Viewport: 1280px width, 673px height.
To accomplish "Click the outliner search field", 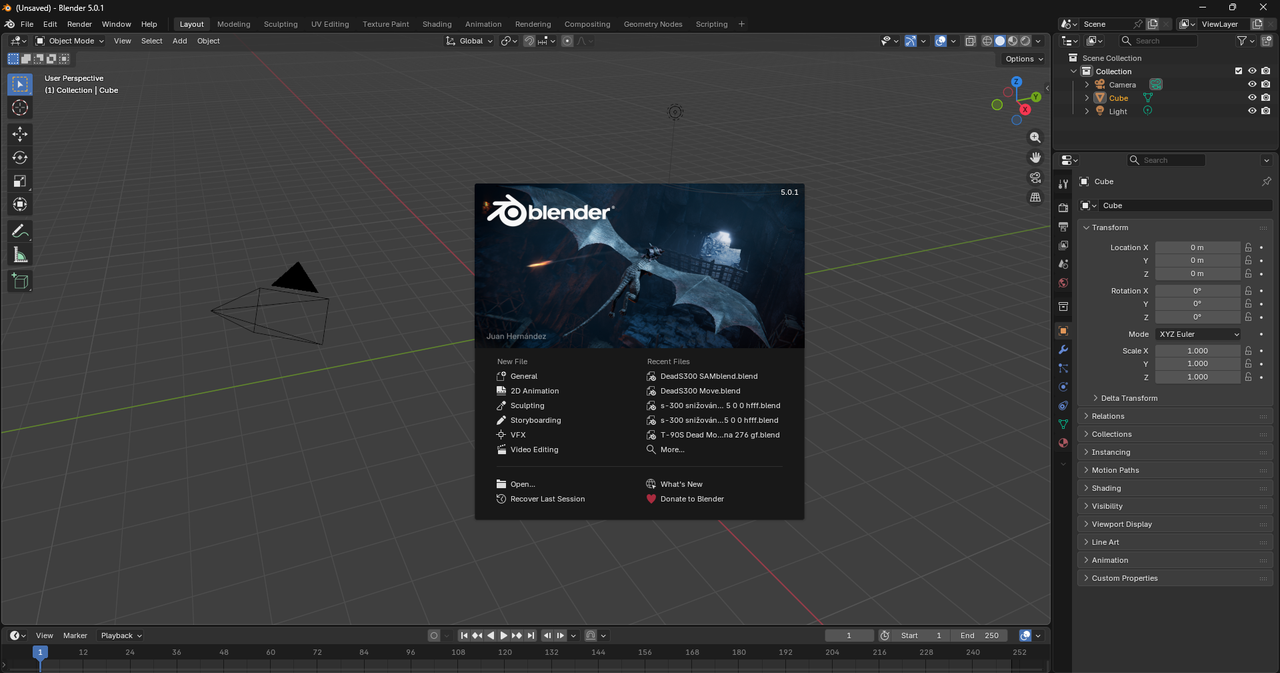I will coord(1157,41).
